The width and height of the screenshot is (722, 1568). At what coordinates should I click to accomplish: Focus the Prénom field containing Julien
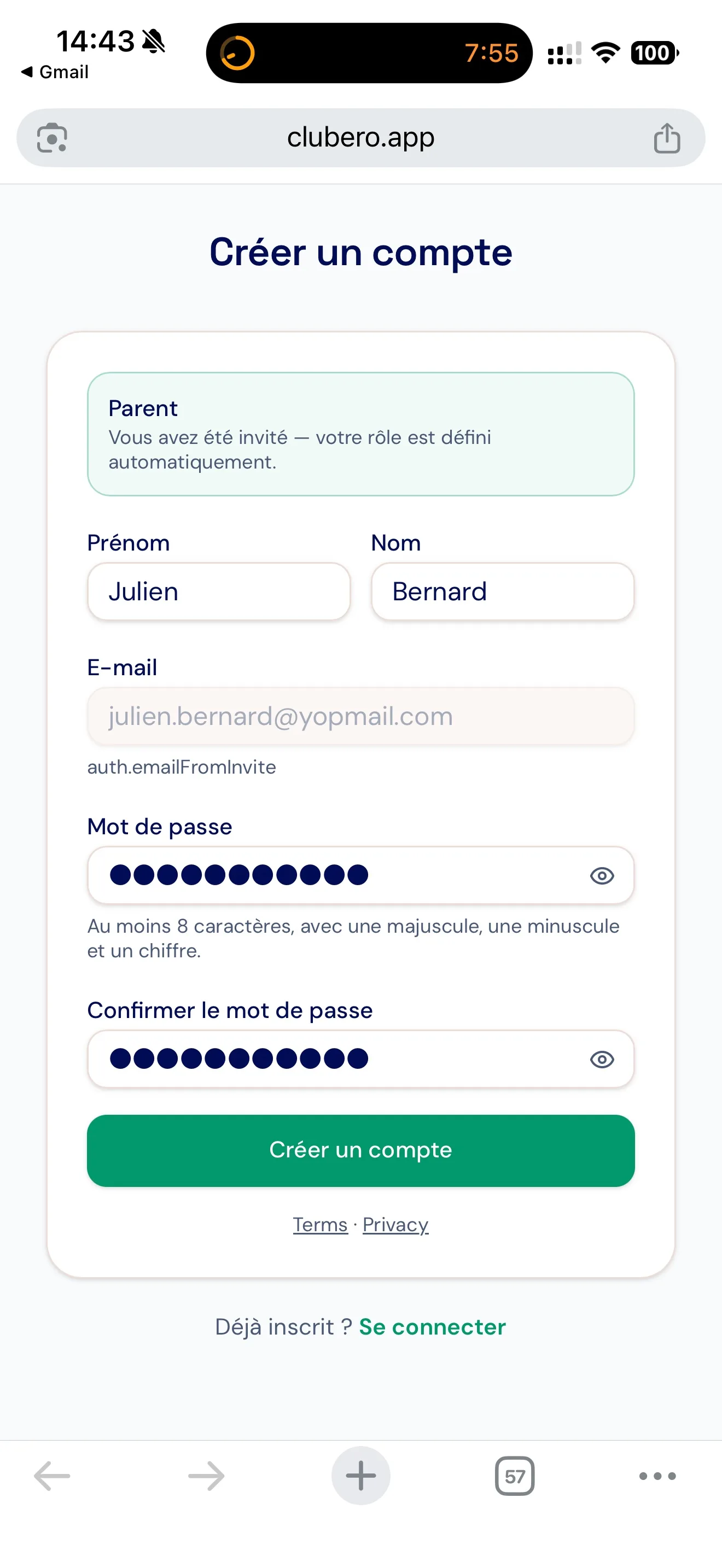coord(219,592)
